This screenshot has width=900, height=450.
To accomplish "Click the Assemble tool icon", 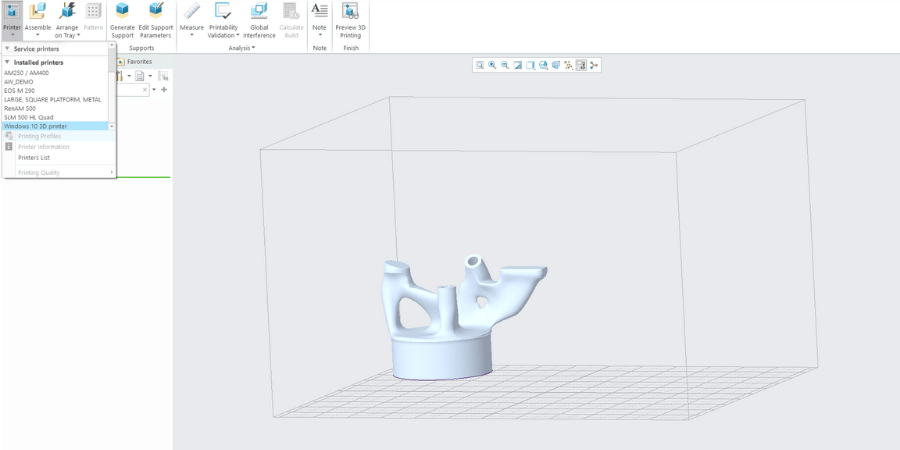I will coord(37,12).
